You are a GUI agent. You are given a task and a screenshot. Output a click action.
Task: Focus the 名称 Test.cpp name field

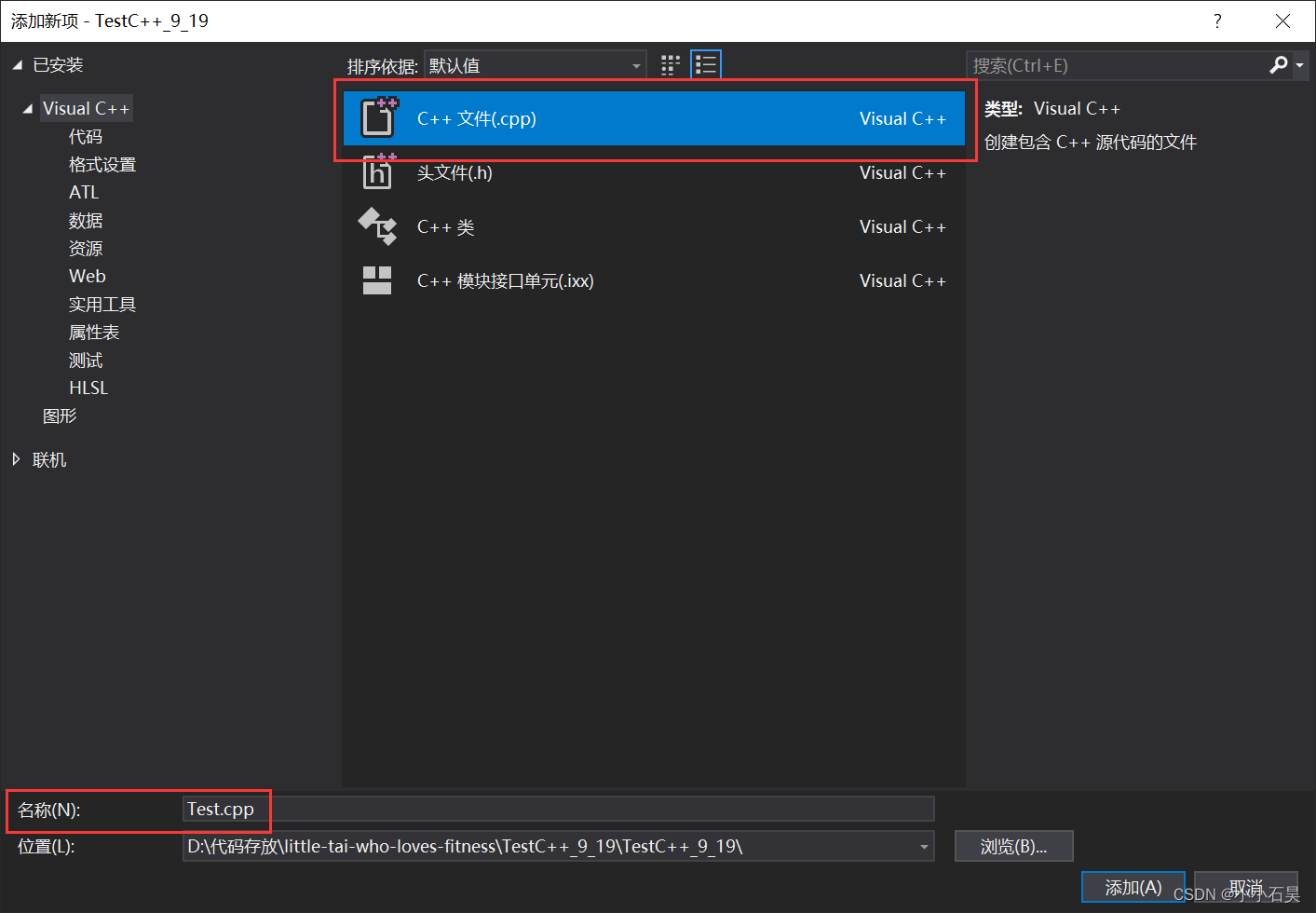pos(559,809)
